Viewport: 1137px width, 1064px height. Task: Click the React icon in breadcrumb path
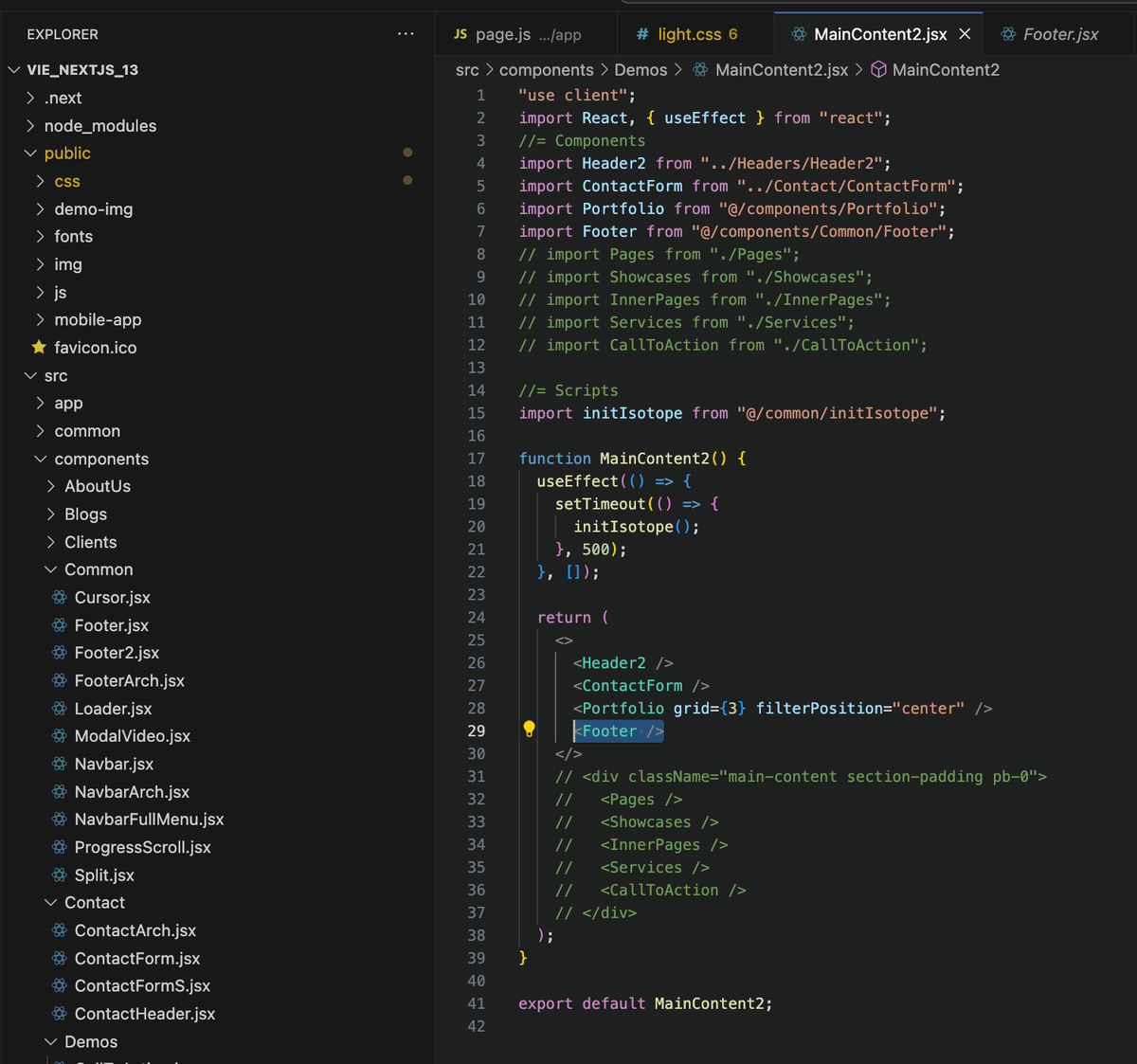700,70
